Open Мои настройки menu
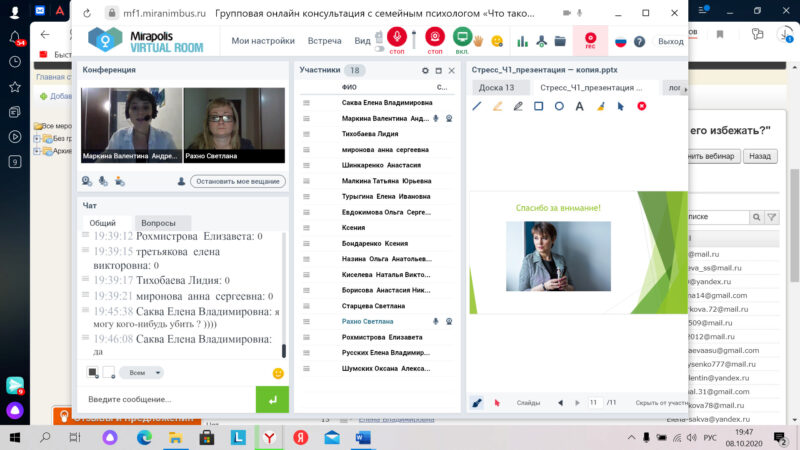This screenshot has width=800, height=450. coord(263,41)
